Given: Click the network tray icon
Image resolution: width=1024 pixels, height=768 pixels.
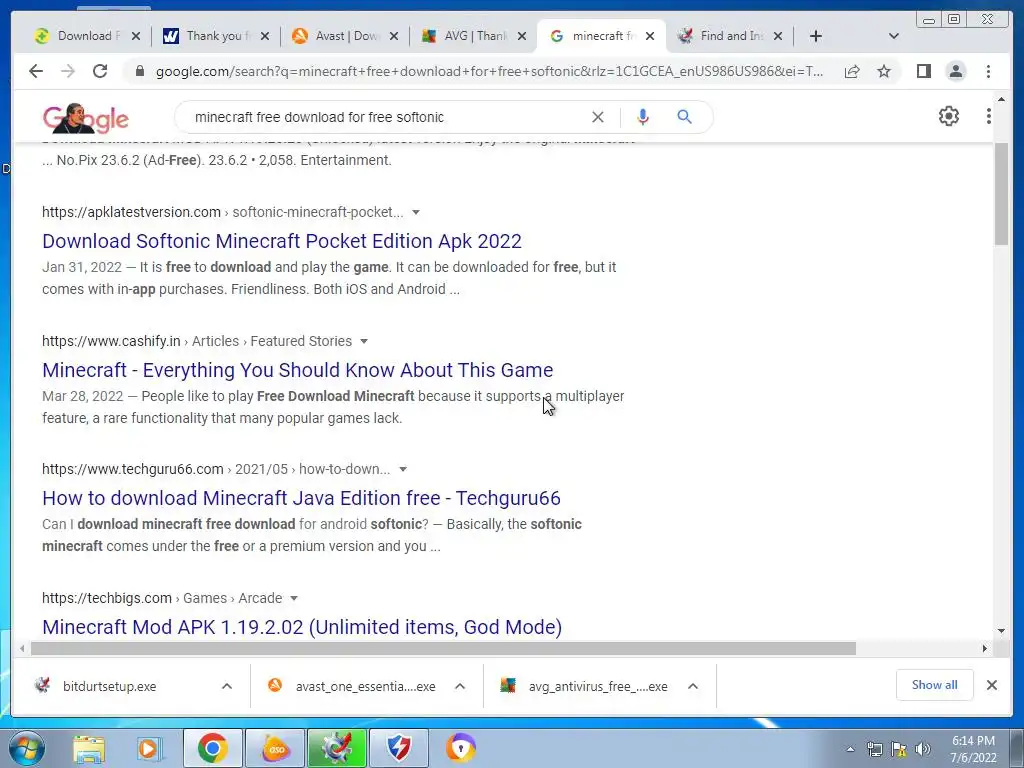Looking at the screenshot, I should click(x=874, y=749).
